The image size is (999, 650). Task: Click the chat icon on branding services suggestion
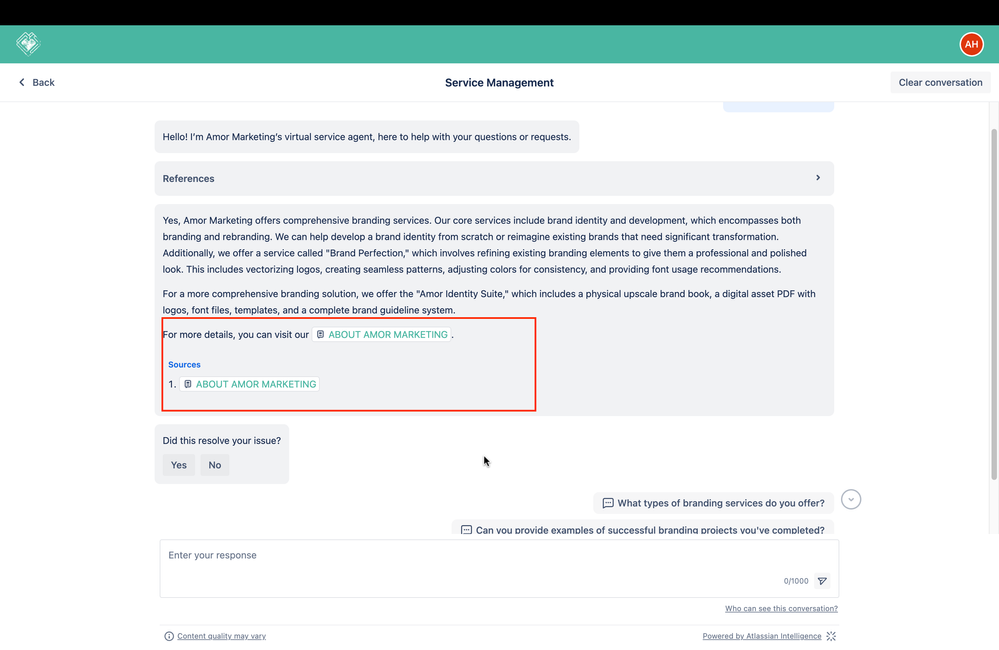pyautogui.click(x=608, y=503)
